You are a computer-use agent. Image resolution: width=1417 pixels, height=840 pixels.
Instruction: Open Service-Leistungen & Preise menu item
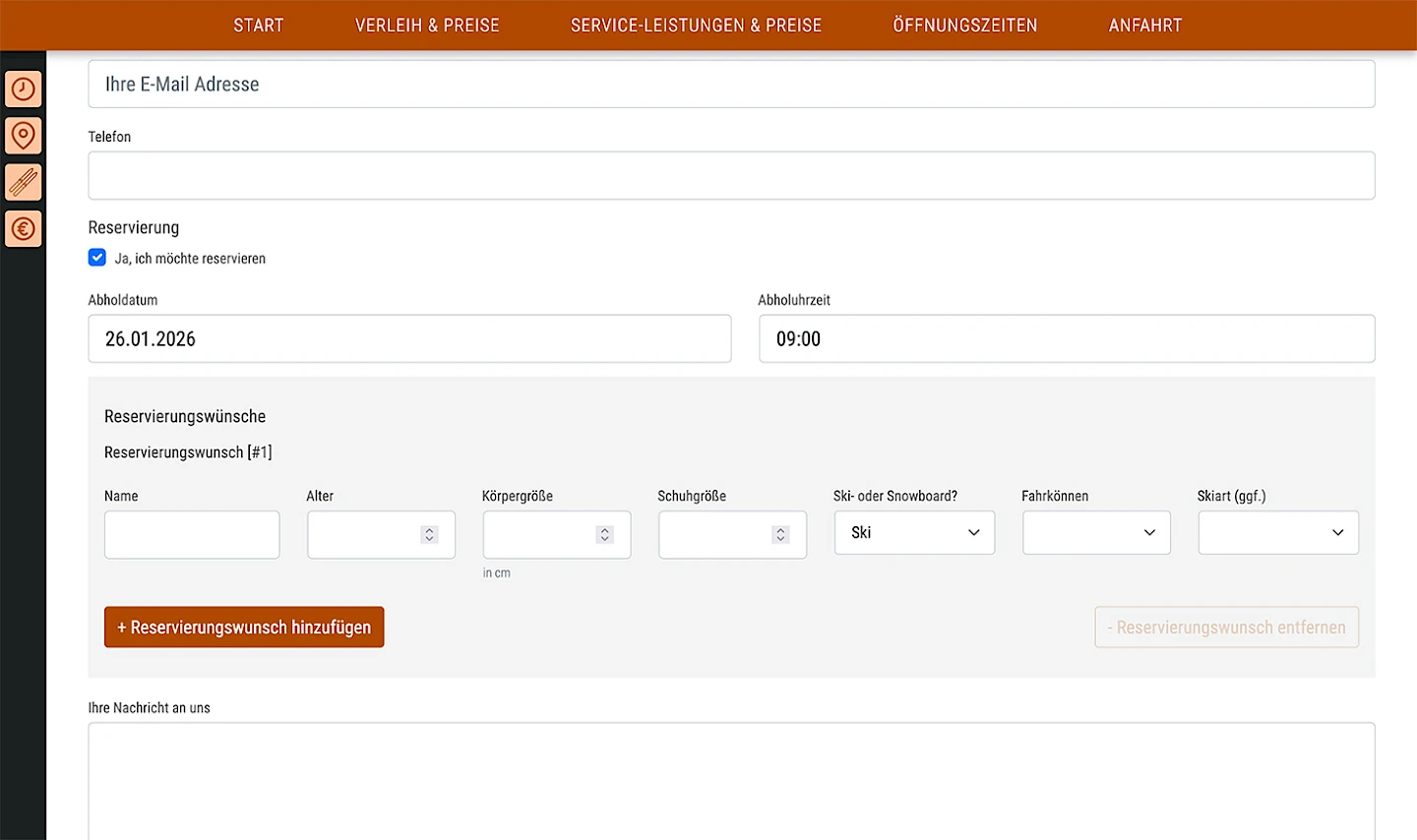tap(696, 26)
